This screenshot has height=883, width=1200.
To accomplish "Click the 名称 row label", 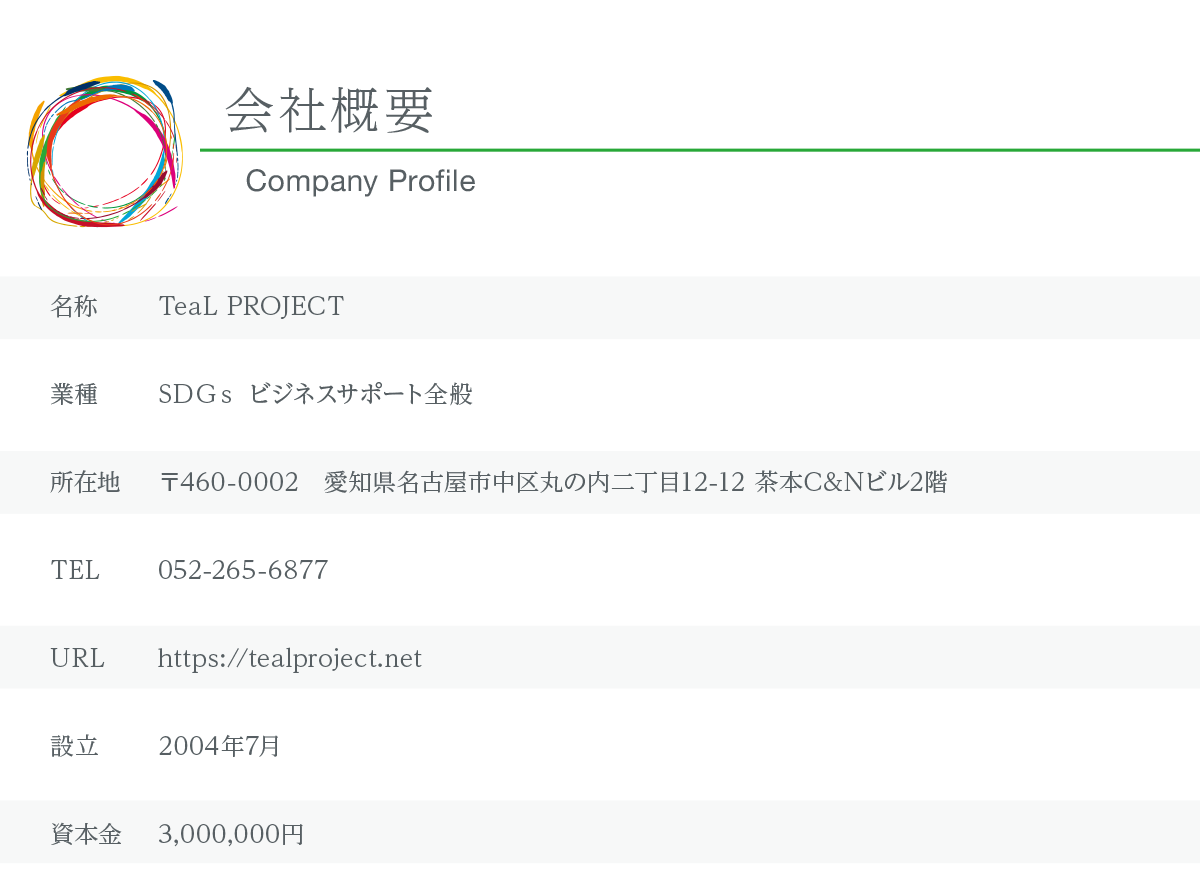I will [x=74, y=307].
